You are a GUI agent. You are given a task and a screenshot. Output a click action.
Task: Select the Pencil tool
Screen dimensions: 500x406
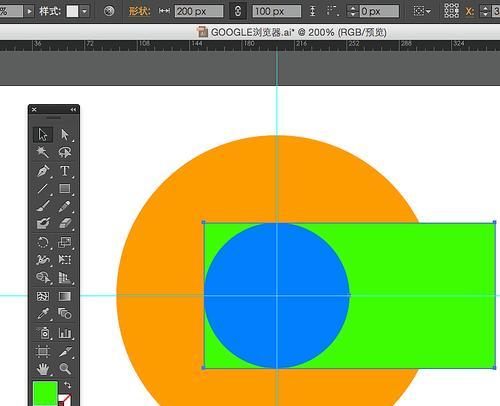(x=65, y=206)
